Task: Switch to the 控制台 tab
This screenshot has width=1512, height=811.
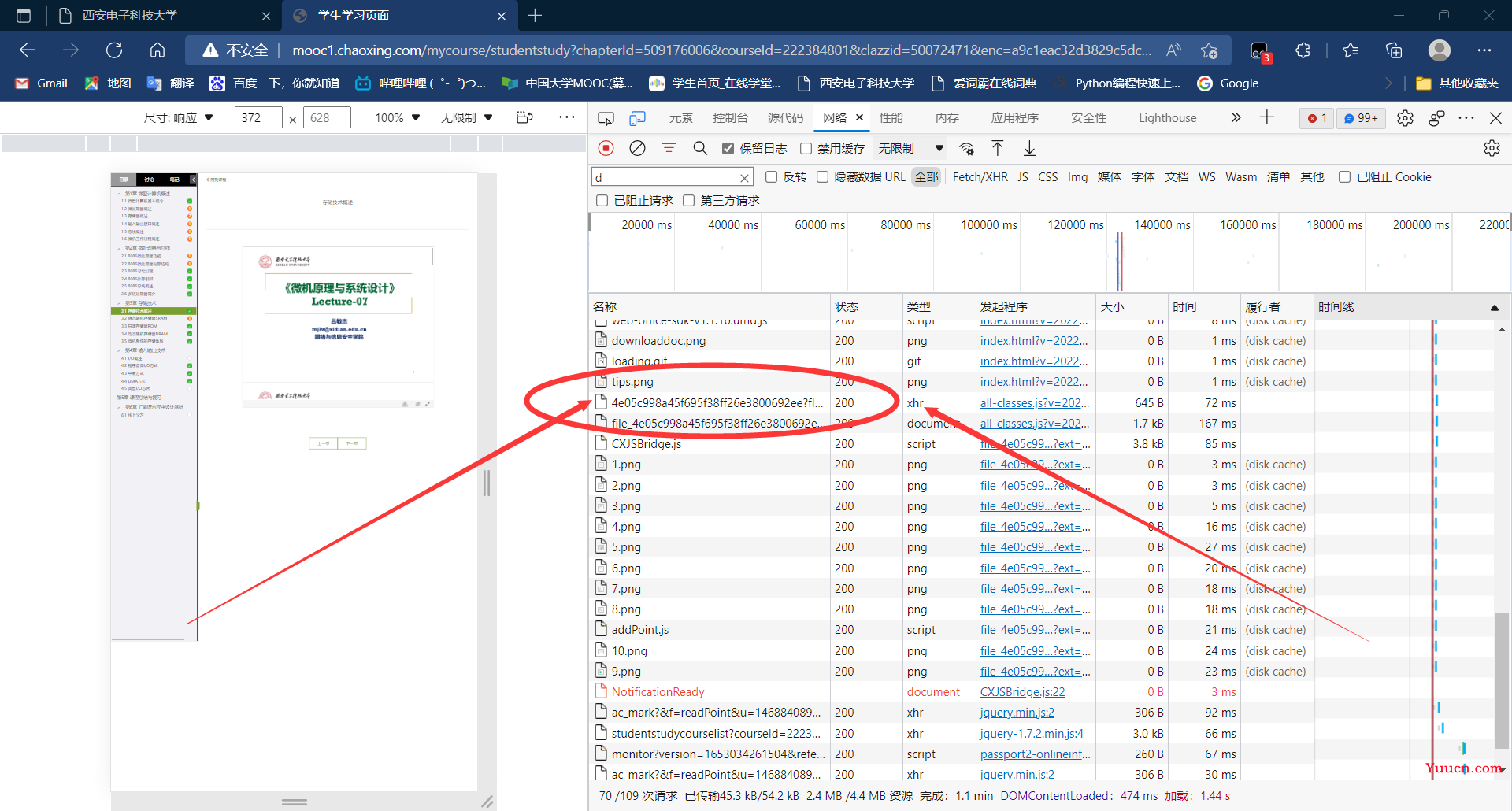Action: [730, 118]
